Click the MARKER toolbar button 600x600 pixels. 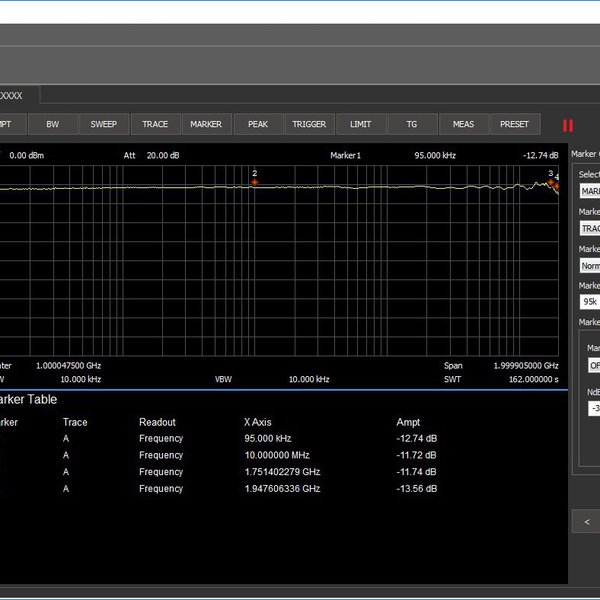point(206,124)
